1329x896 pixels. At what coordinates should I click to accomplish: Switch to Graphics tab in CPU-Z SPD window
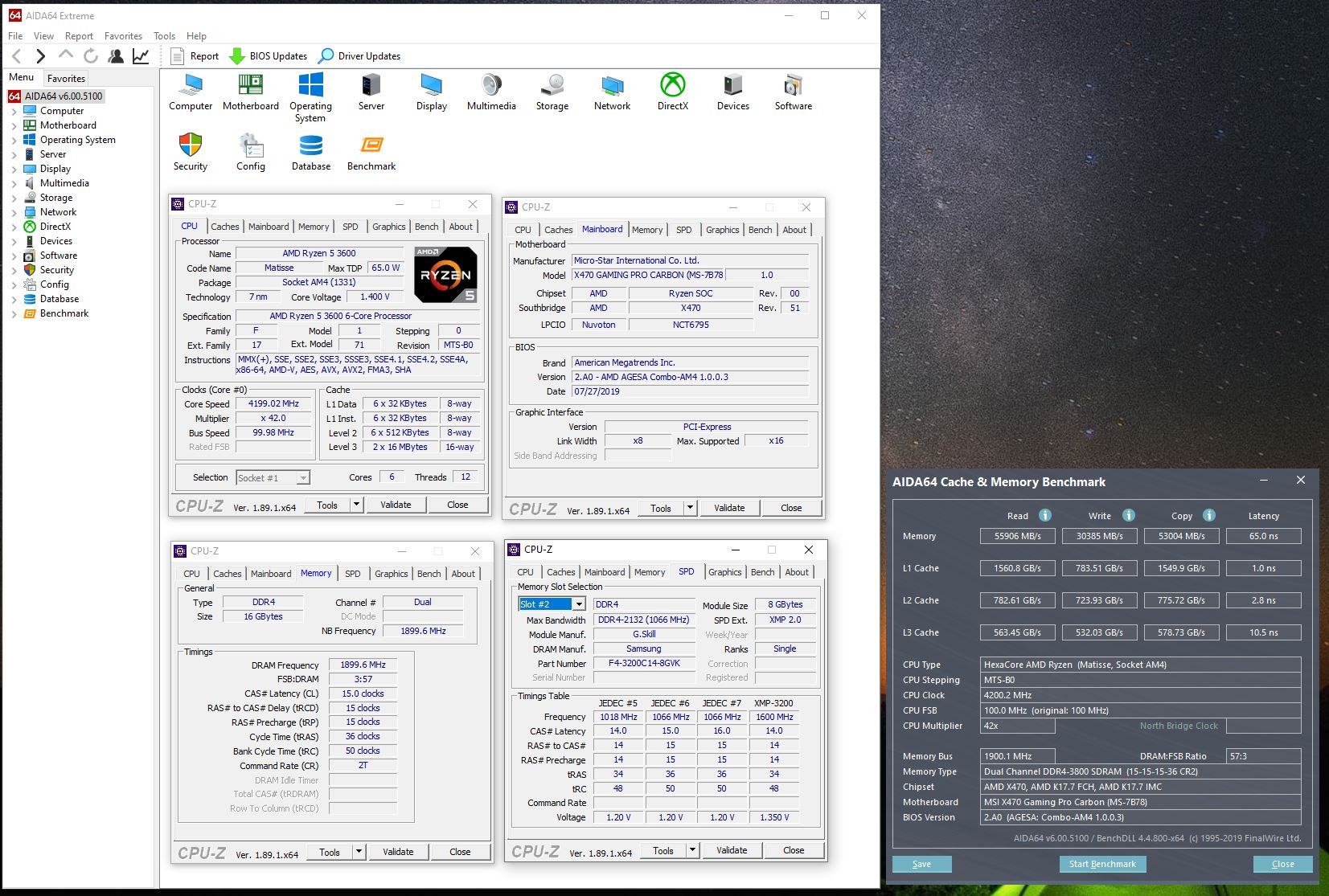724,572
